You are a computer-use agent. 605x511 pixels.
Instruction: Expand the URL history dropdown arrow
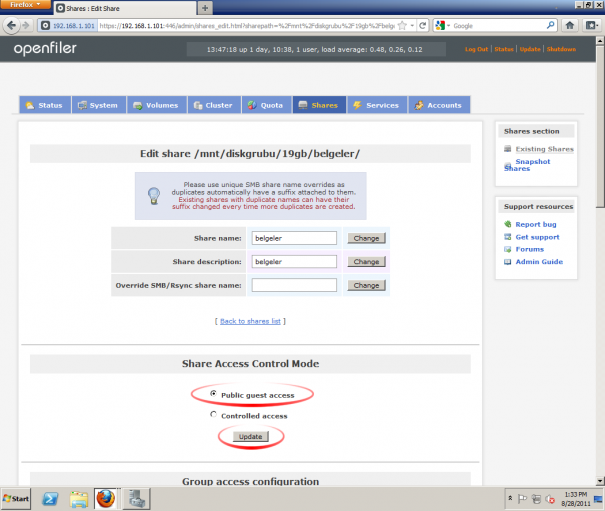pyautogui.click(x=412, y=25)
